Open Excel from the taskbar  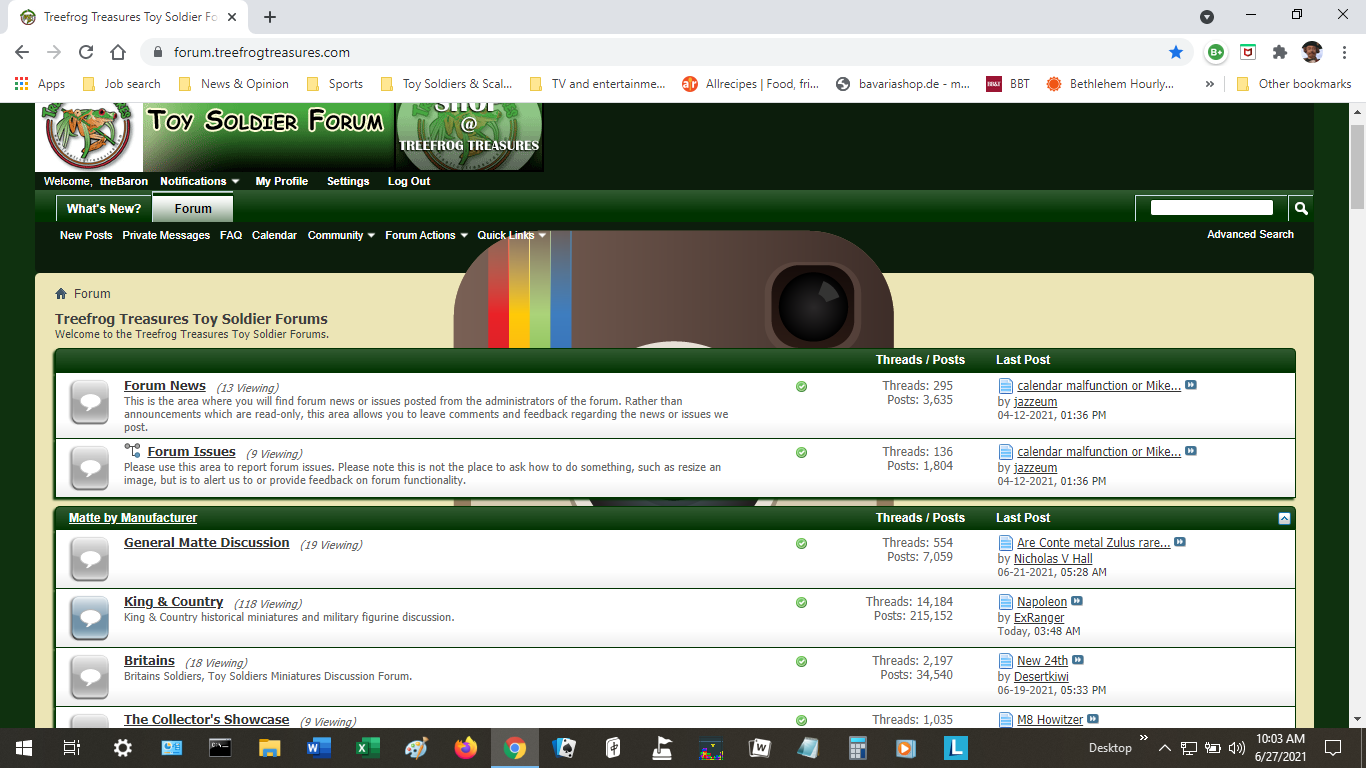(368, 747)
